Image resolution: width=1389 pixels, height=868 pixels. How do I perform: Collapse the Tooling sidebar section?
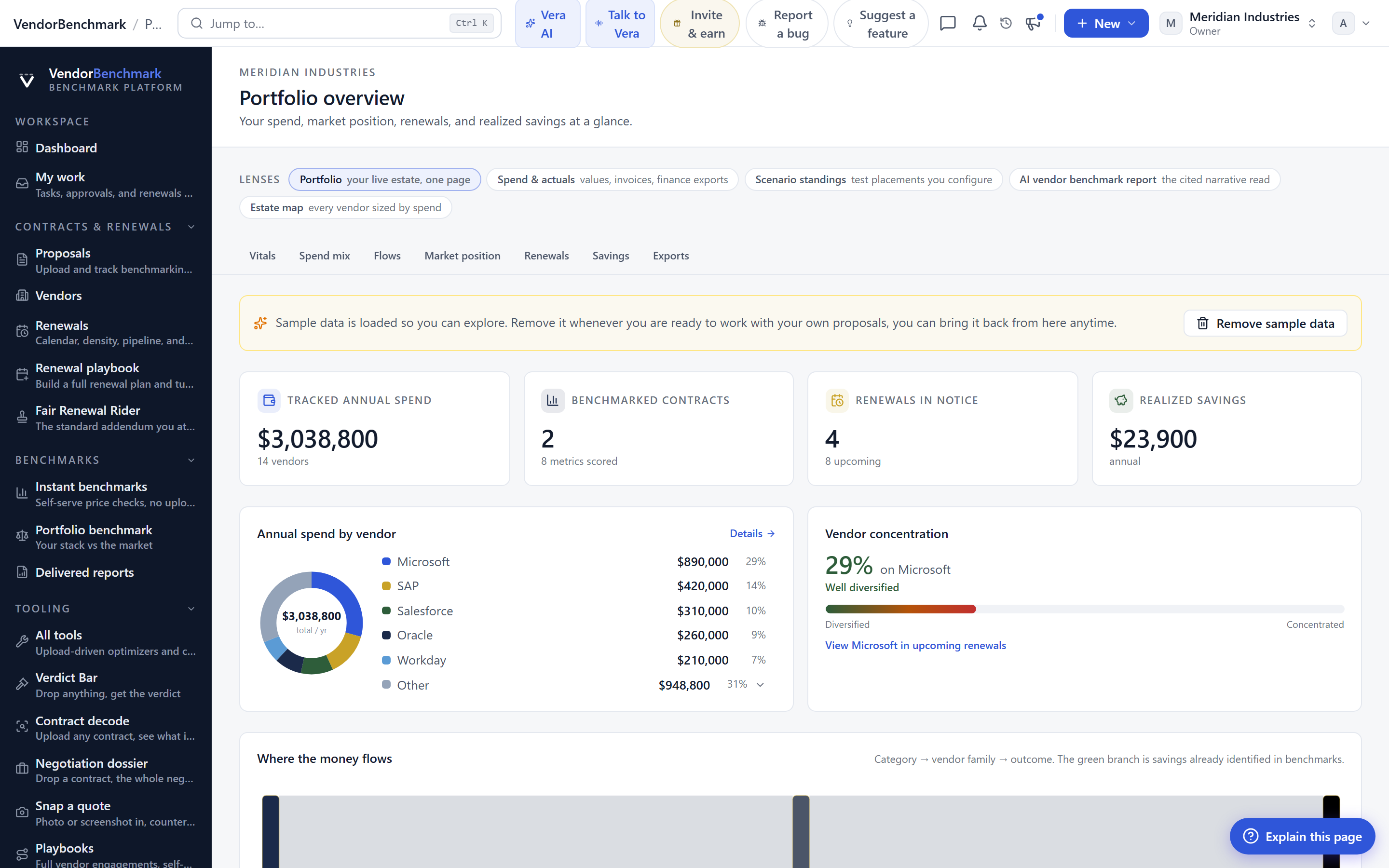click(x=191, y=609)
